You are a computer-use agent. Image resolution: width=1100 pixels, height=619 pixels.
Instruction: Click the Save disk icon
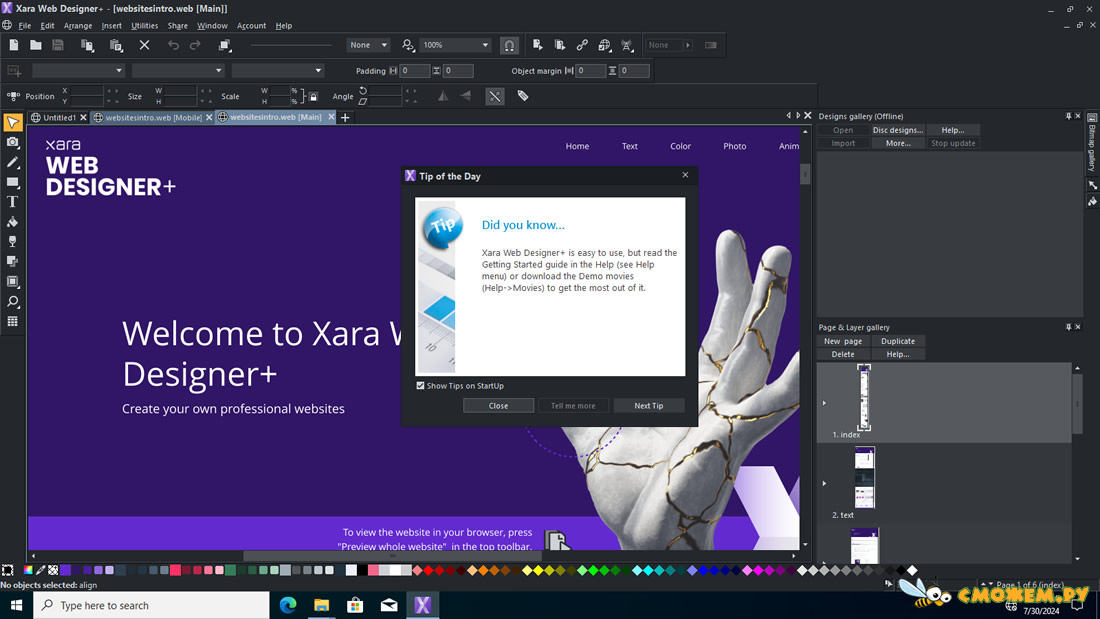coord(58,45)
